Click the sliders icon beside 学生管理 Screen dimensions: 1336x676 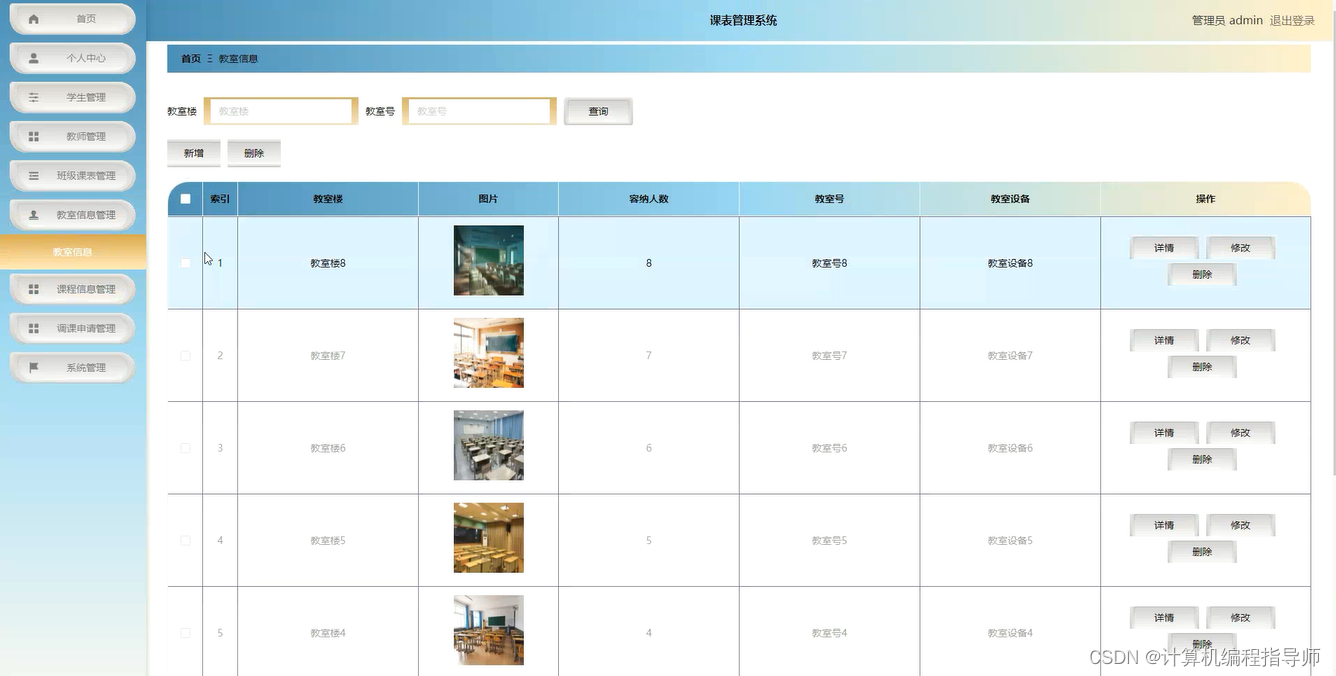(x=34, y=97)
